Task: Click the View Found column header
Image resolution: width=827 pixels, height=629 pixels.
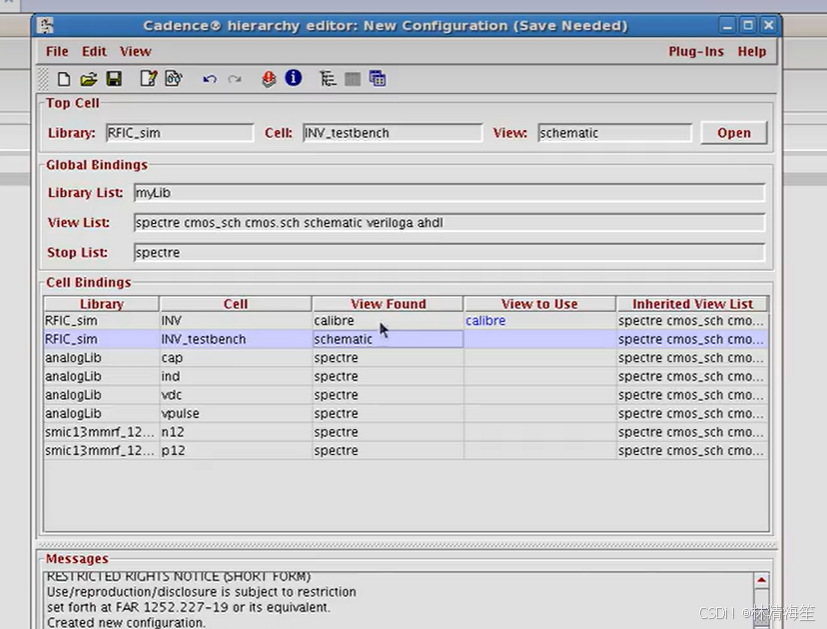Action: coord(388,304)
